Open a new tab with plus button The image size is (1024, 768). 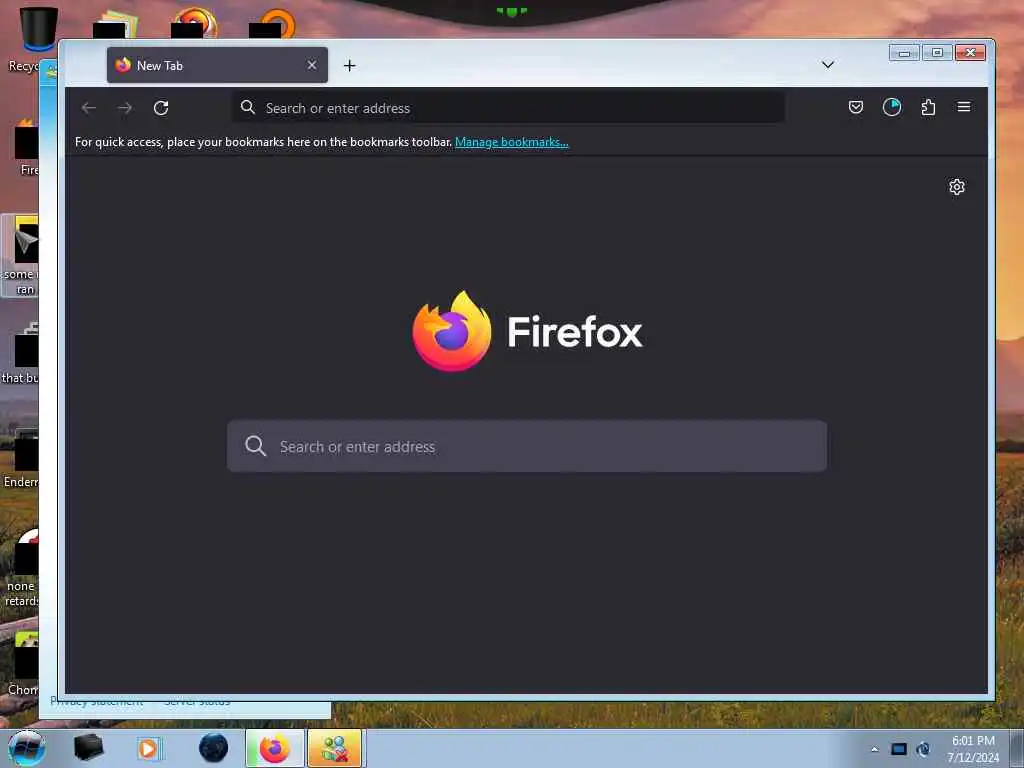click(x=349, y=65)
